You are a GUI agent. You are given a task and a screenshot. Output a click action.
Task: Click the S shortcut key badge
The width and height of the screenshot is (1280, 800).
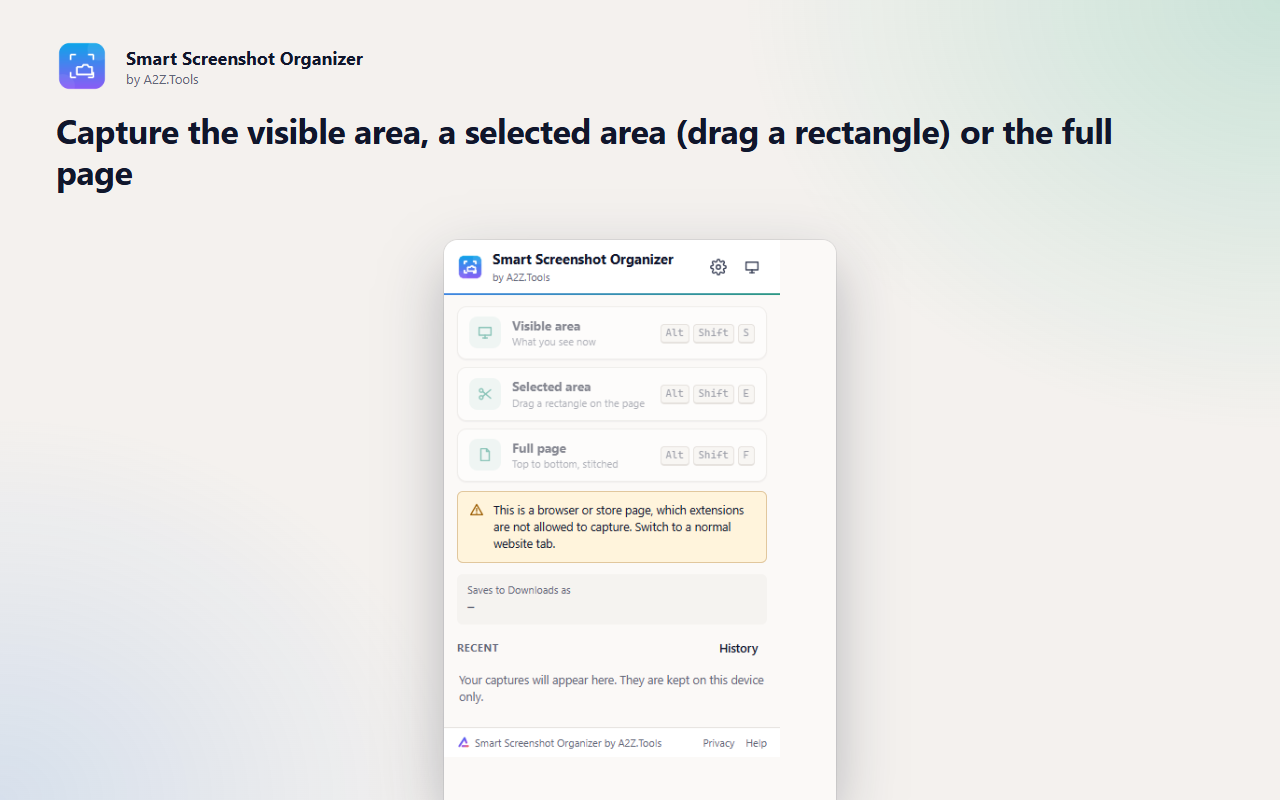pyautogui.click(x=746, y=333)
